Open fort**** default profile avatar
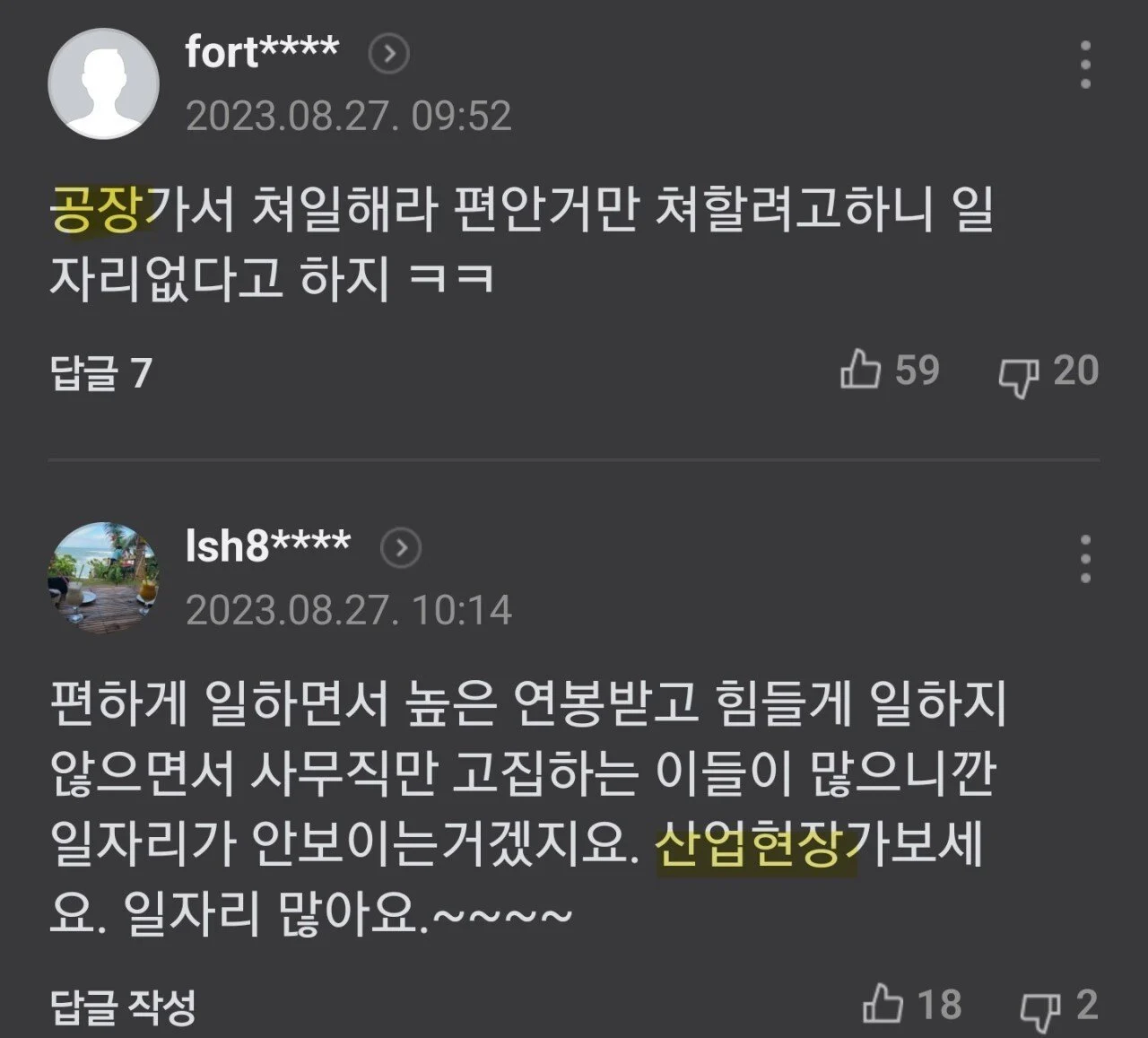1148x1038 pixels. pos(103,83)
